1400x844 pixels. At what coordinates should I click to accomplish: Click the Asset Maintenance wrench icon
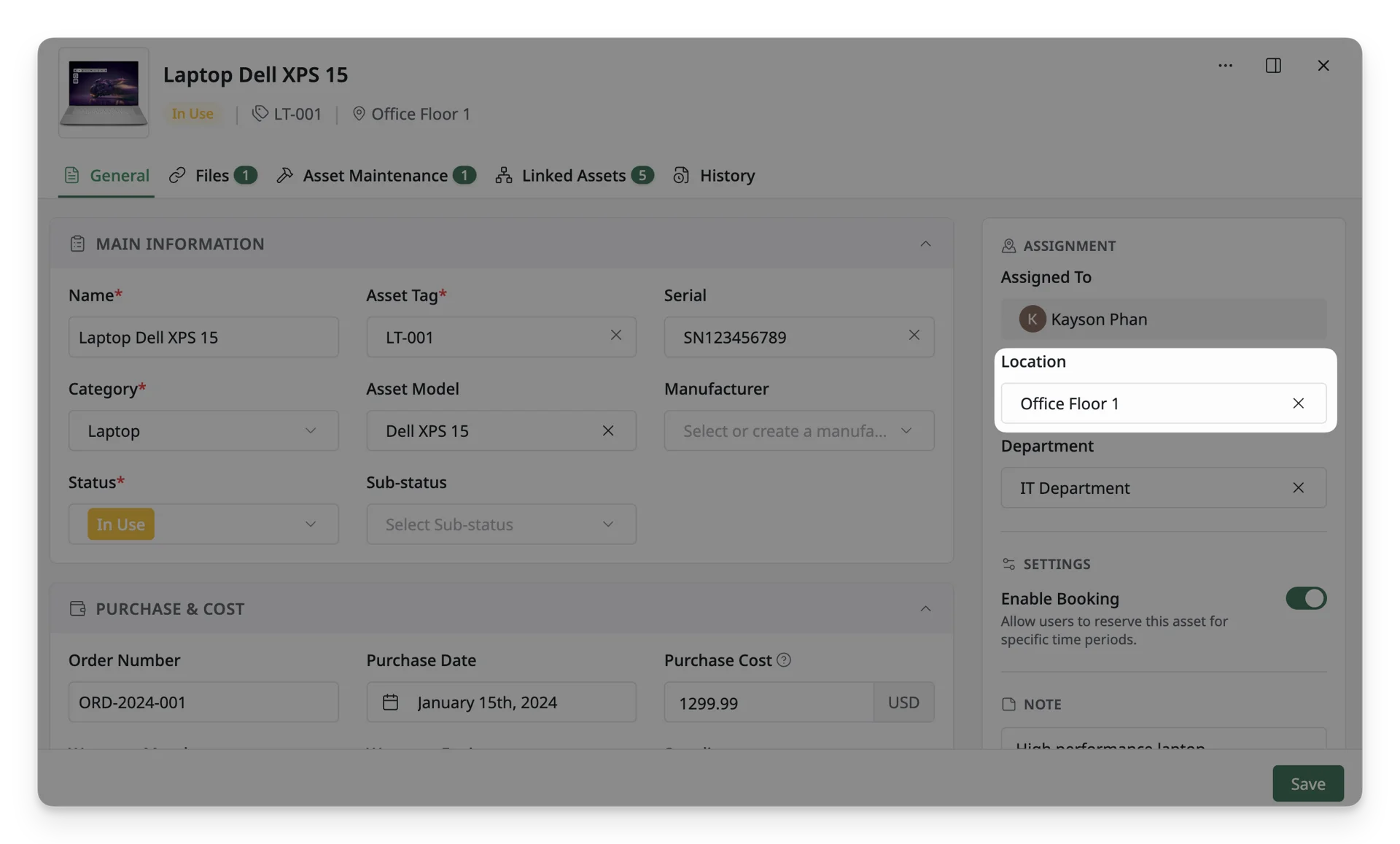pyautogui.click(x=284, y=175)
